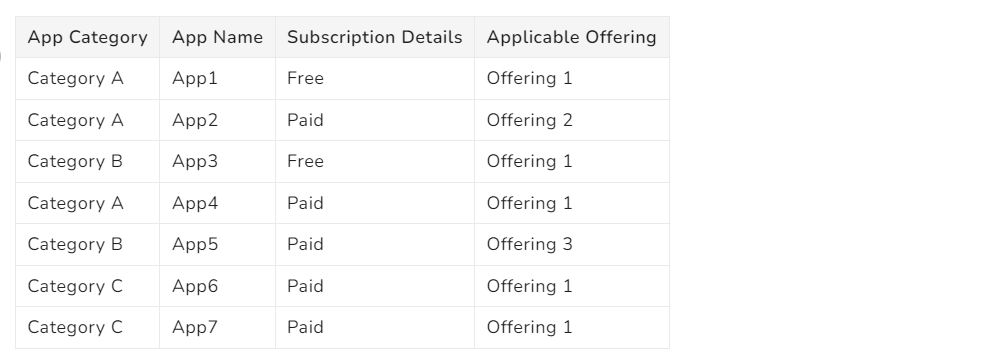This screenshot has width=1007, height=363.
Task: Select Category A in the App4 row
Action: point(75,203)
